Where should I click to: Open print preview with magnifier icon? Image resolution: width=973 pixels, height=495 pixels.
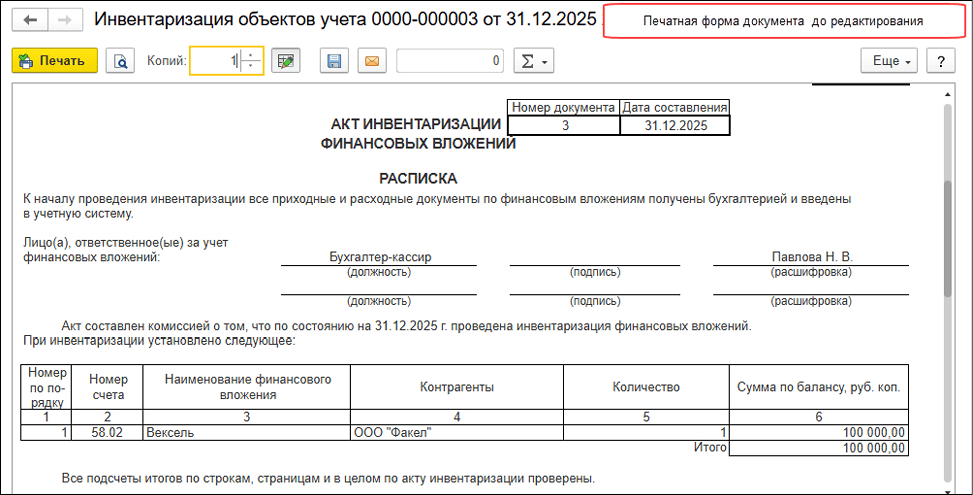[x=121, y=61]
